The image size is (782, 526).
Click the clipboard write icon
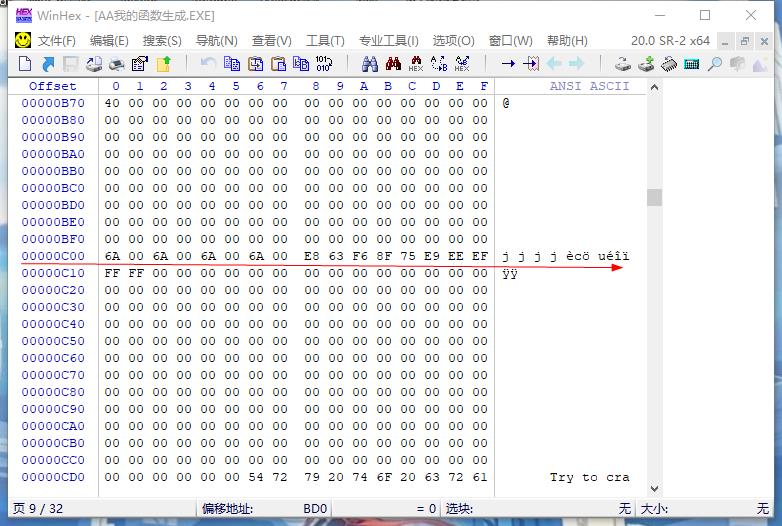tap(255, 64)
